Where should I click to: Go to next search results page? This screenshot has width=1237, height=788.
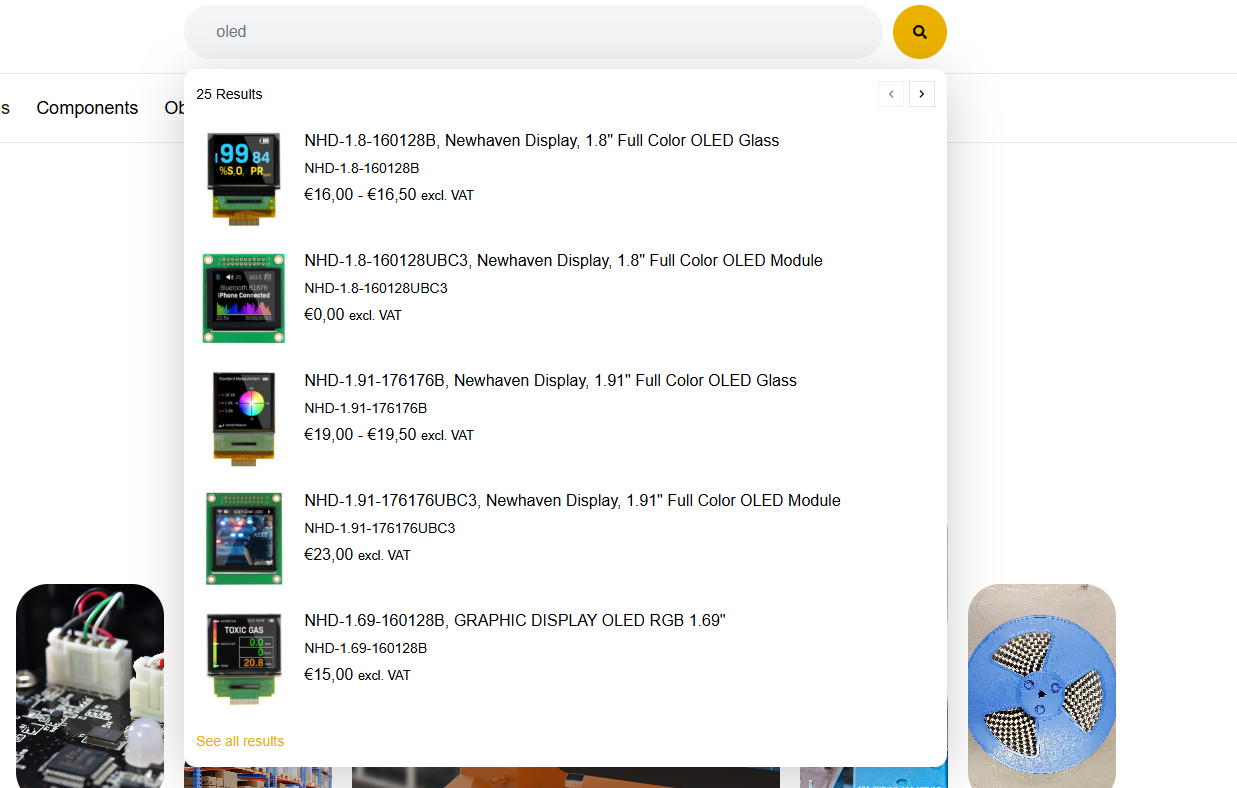(921, 94)
